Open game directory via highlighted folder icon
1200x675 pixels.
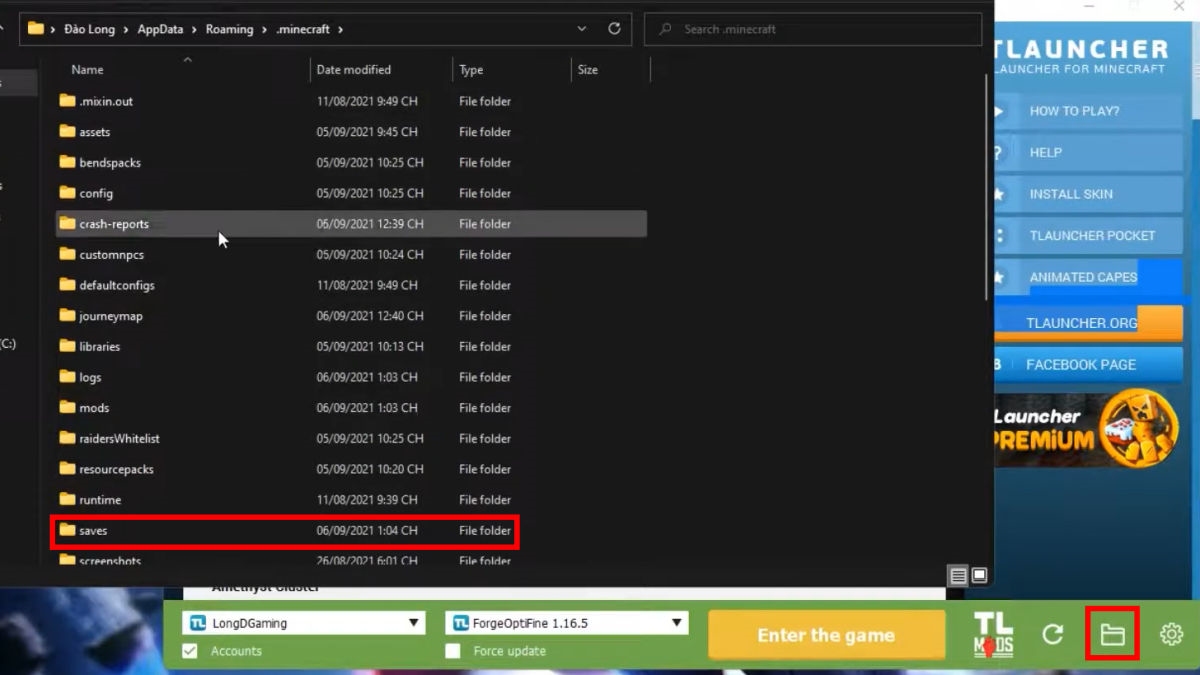(x=1112, y=633)
